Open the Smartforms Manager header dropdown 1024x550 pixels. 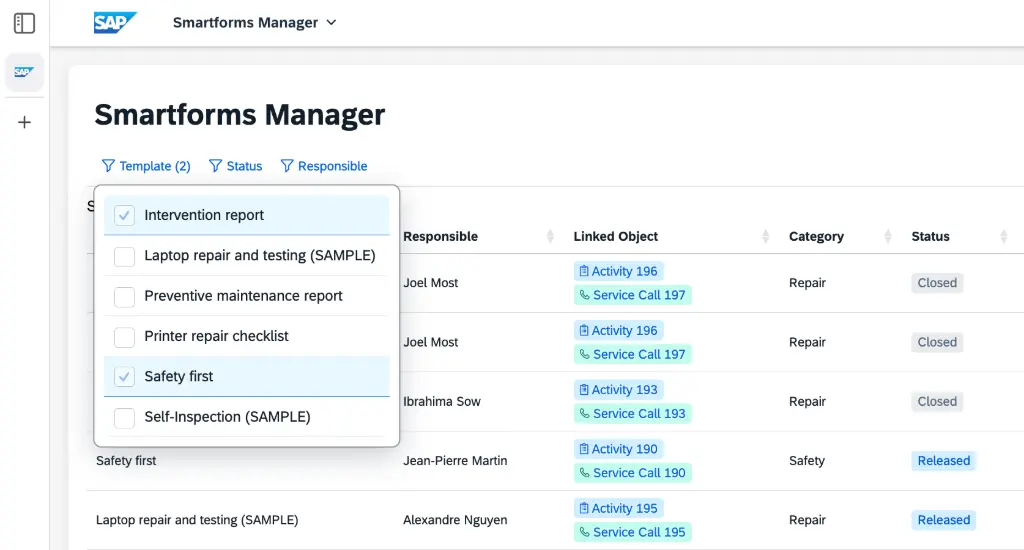click(x=255, y=22)
